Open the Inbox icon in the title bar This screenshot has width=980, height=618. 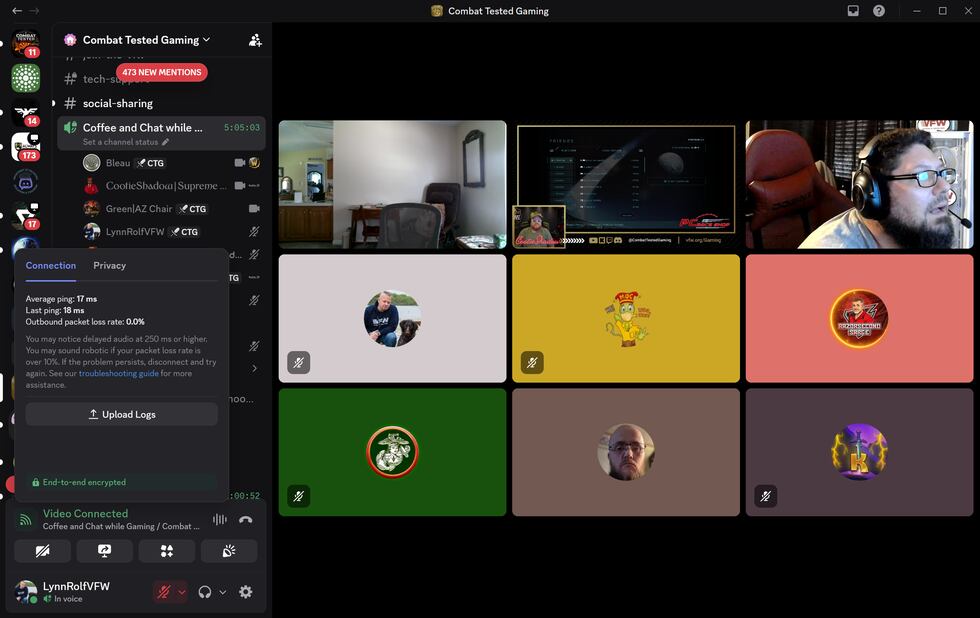(852, 11)
